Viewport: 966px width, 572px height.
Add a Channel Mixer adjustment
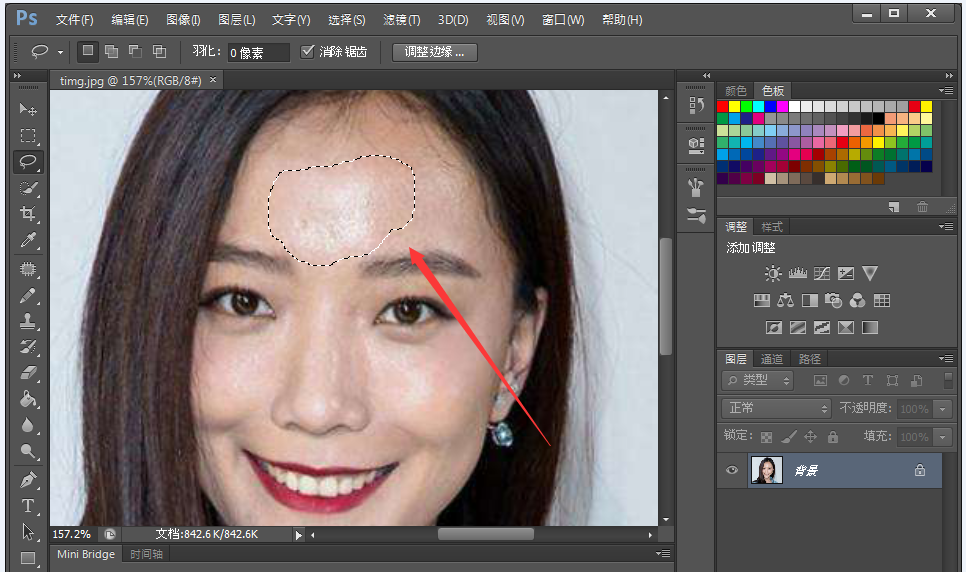click(x=858, y=300)
